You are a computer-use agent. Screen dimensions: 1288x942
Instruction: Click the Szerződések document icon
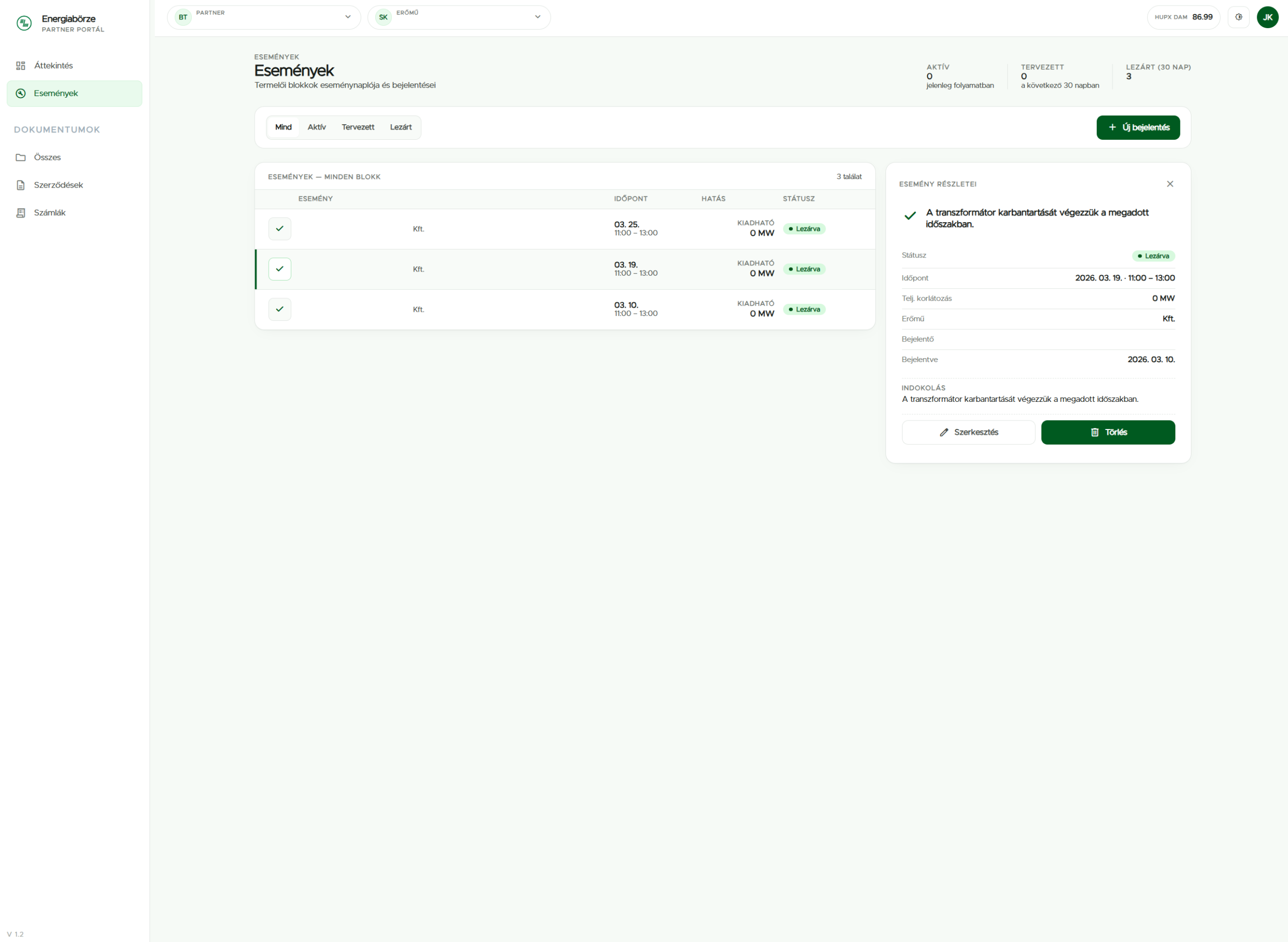pos(21,185)
